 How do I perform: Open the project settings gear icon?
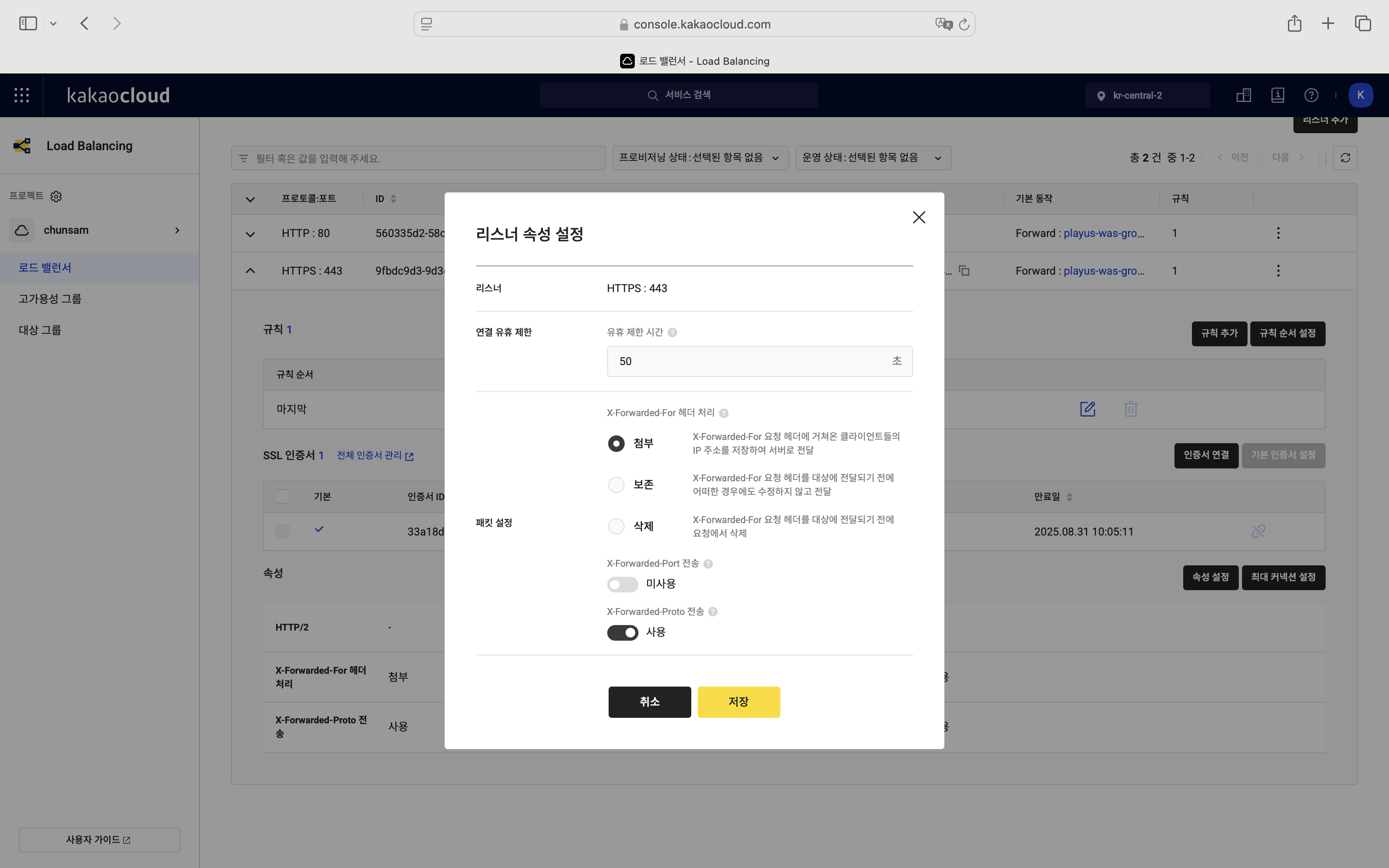(x=56, y=196)
